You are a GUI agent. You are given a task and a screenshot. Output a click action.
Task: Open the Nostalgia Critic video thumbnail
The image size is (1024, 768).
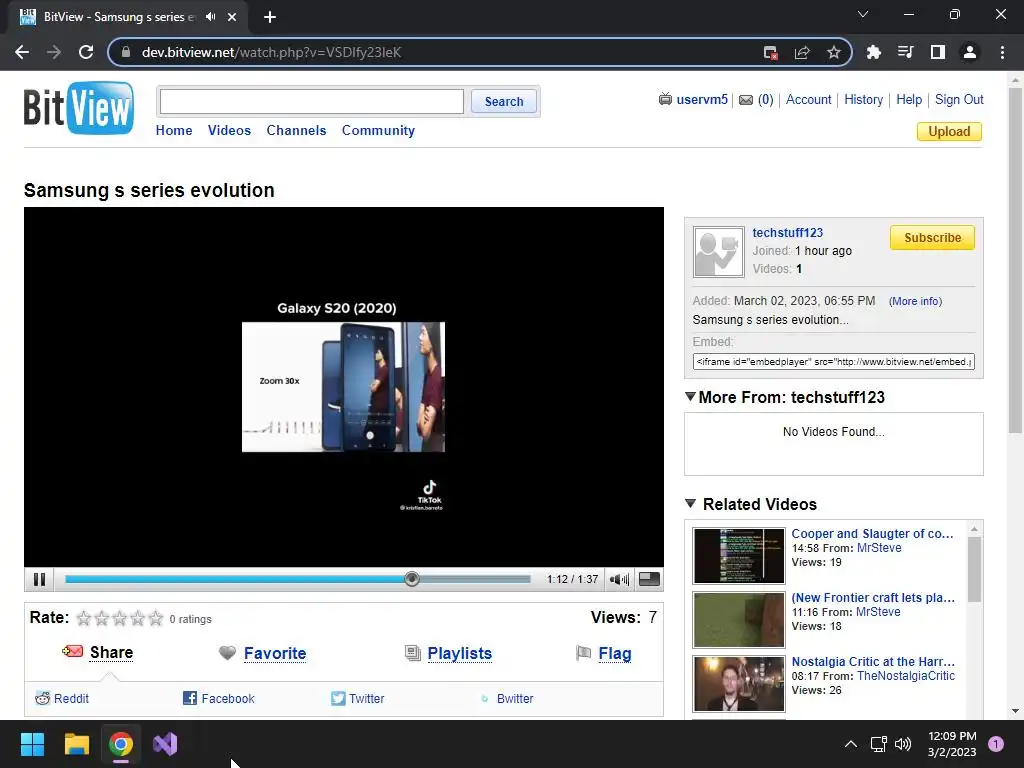pyautogui.click(x=739, y=684)
